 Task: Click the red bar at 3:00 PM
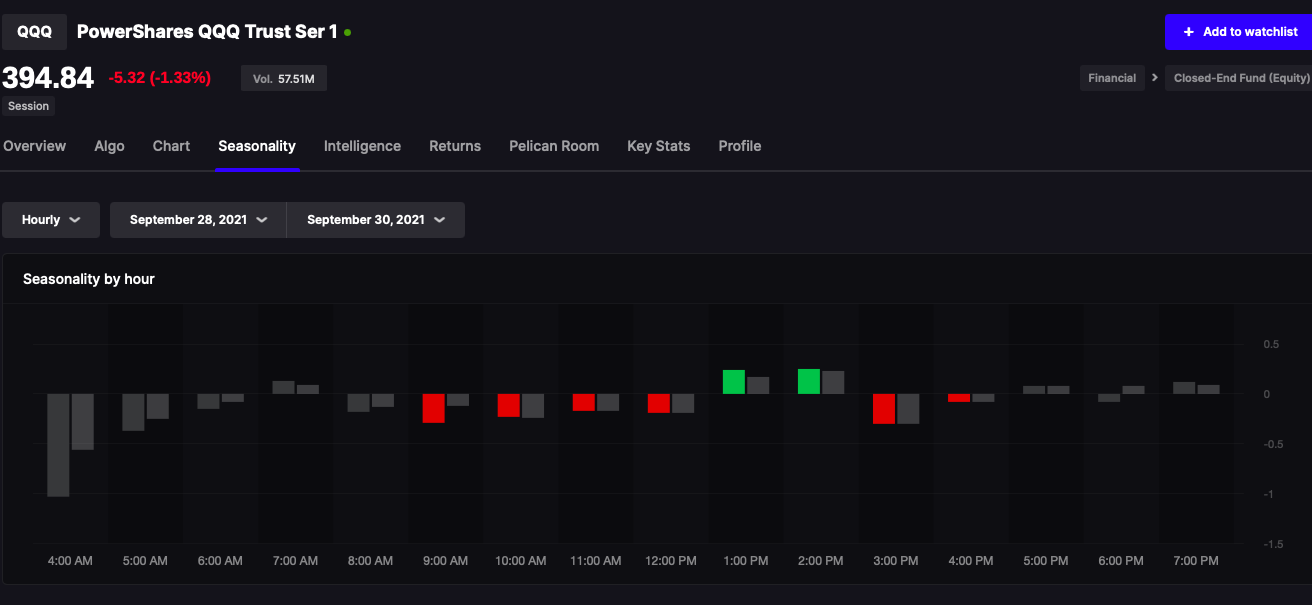click(884, 409)
